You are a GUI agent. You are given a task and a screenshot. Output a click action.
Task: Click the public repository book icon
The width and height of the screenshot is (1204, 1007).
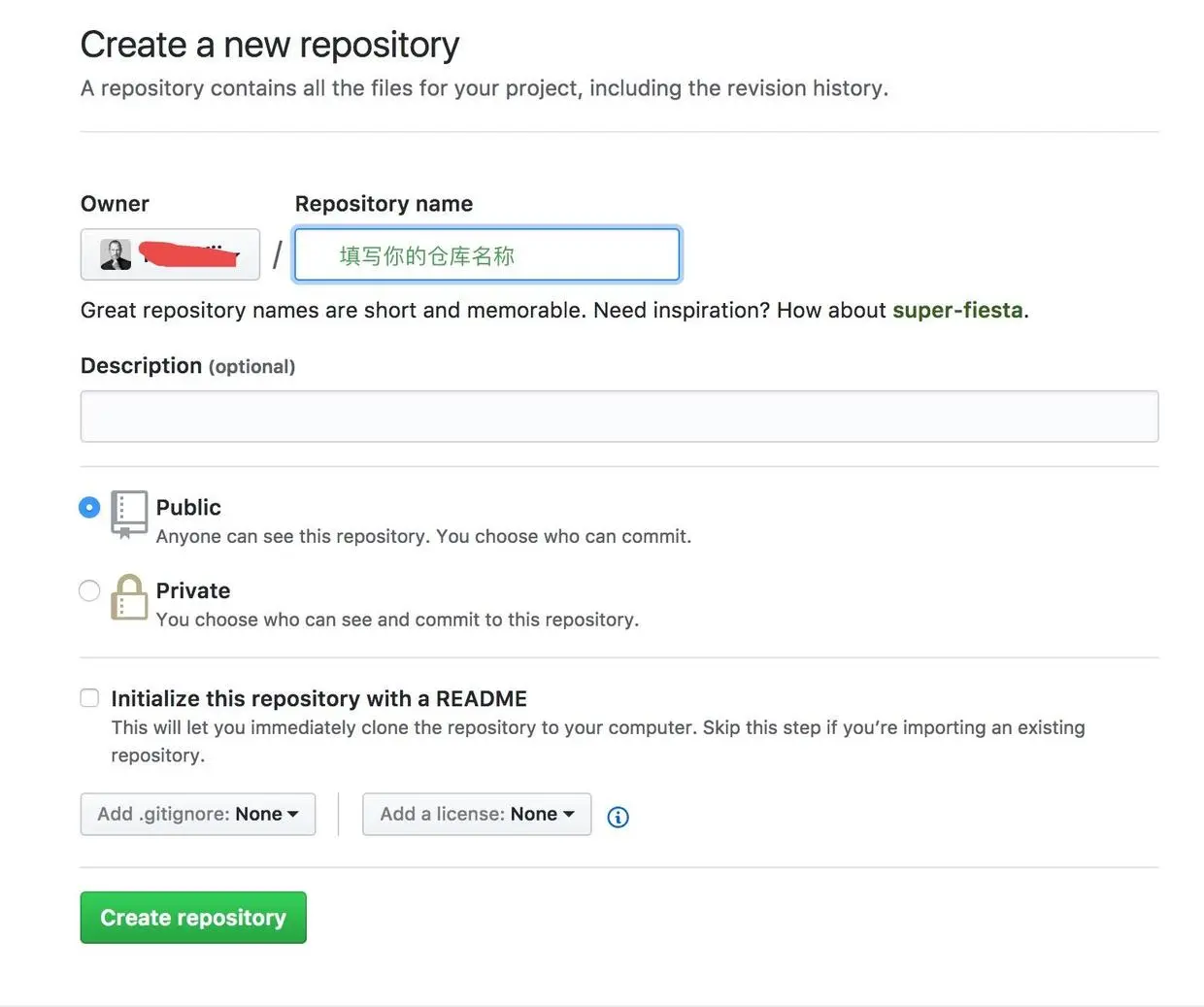[129, 513]
